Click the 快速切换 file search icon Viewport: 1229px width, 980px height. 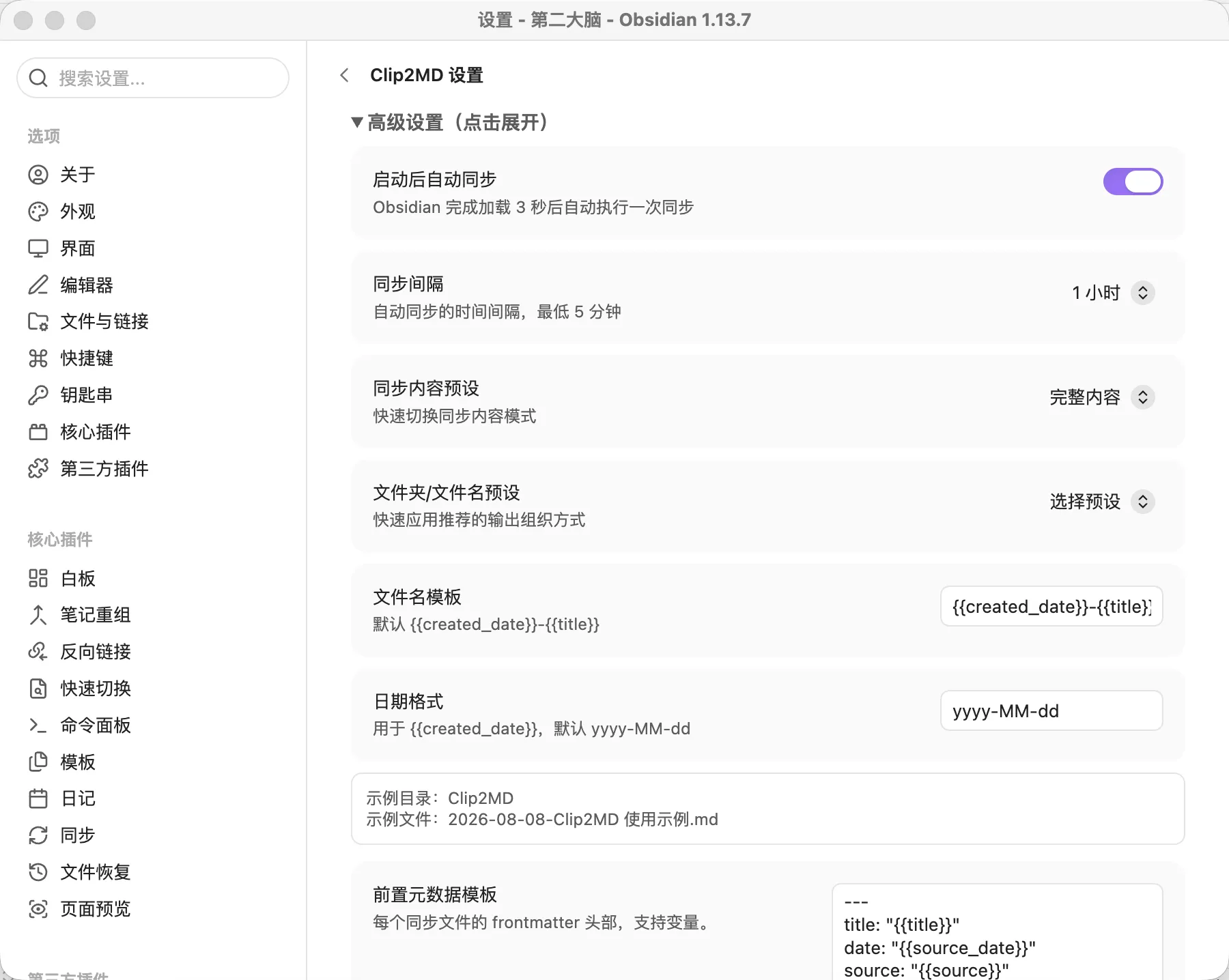coord(38,689)
